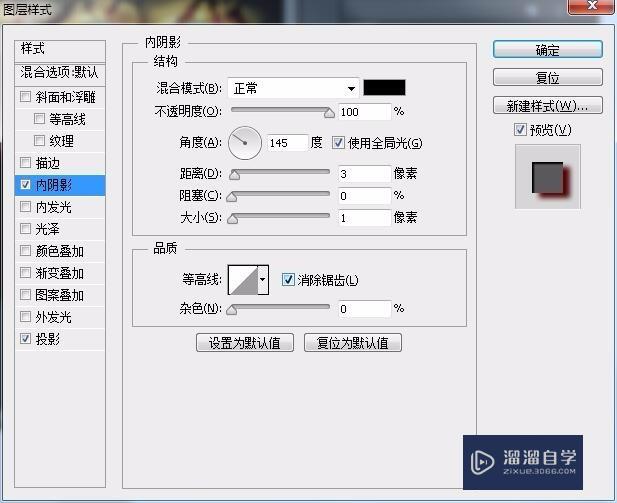The image size is (617, 503).
Task: Open the black shadow color swatch
Action: 384,87
